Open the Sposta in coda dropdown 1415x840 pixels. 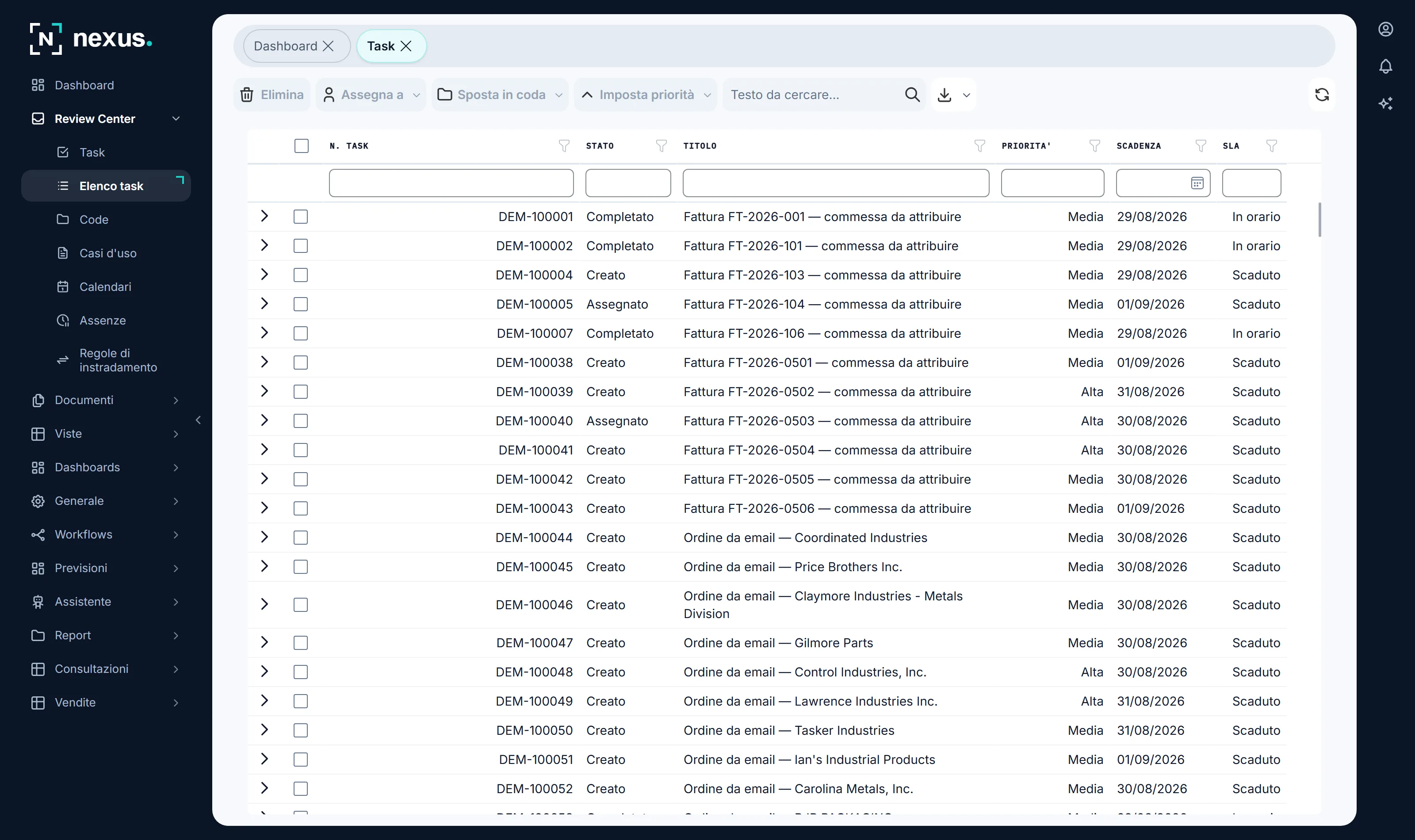click(x=500, y=95)
